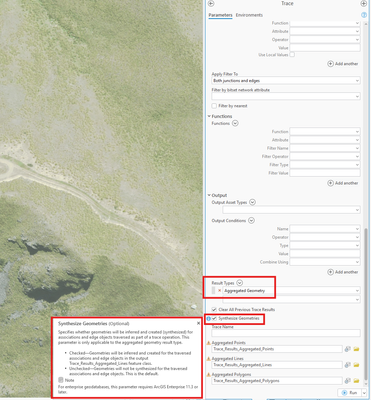Viewport: 371px width, 400px height.
Task: Collapse the Functions section header
Action: click(x=220, y=116)
